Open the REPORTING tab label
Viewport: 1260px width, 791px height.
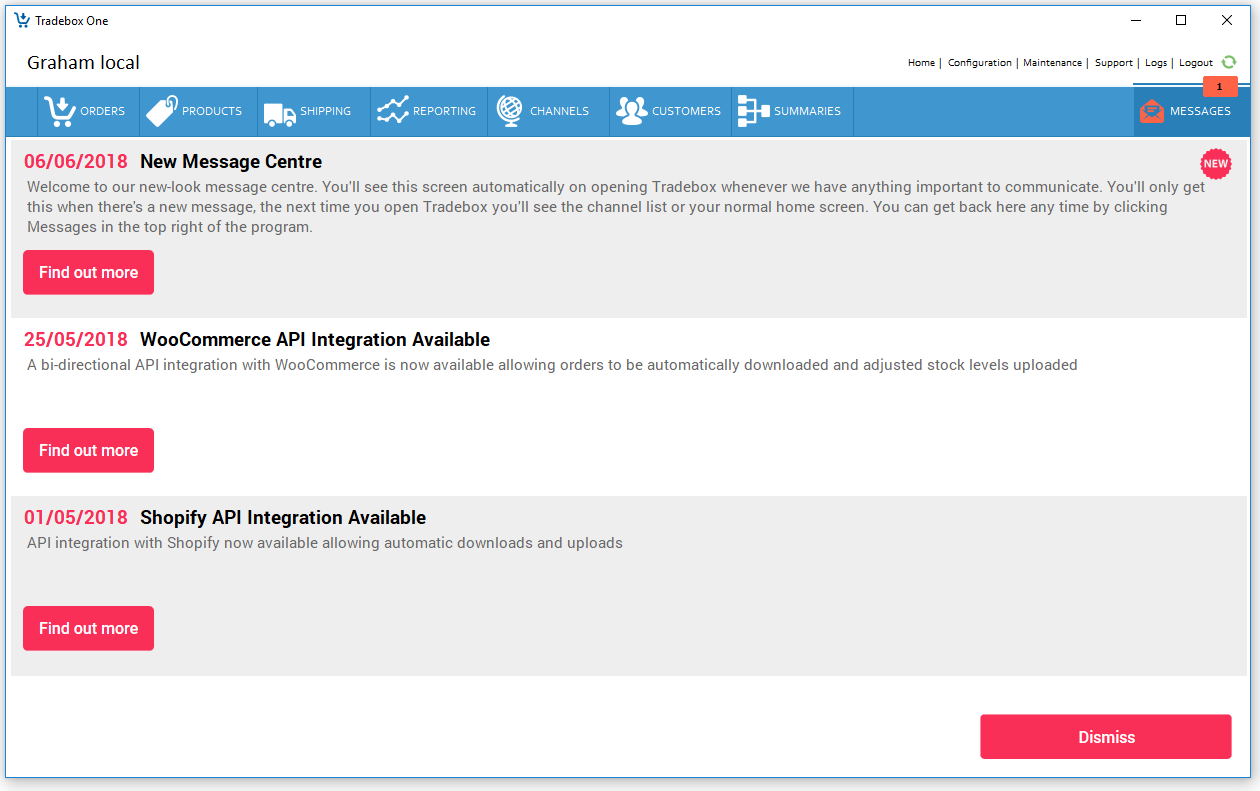click(x=444, y=111)
